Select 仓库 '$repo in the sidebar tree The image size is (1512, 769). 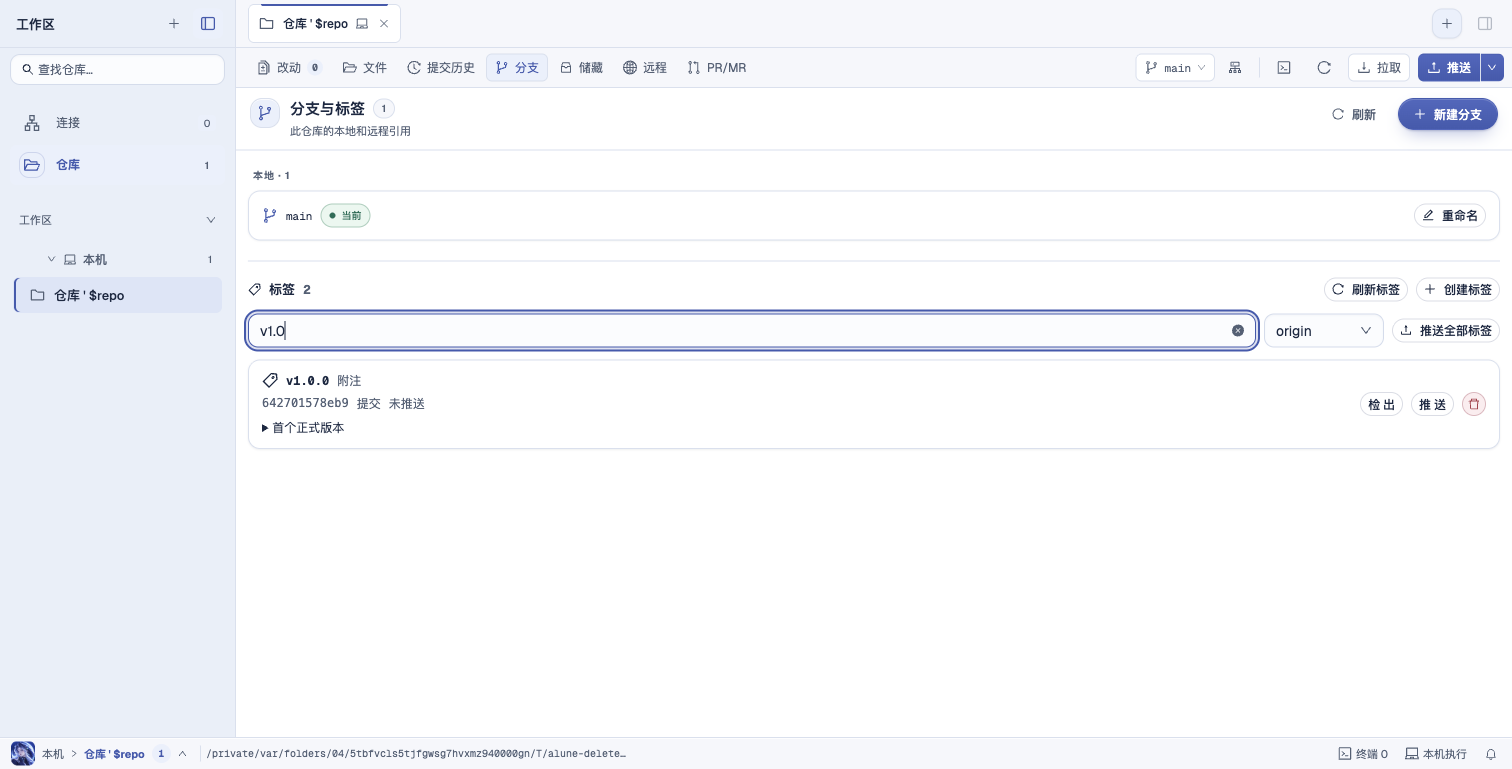click(x=118, y=295)
